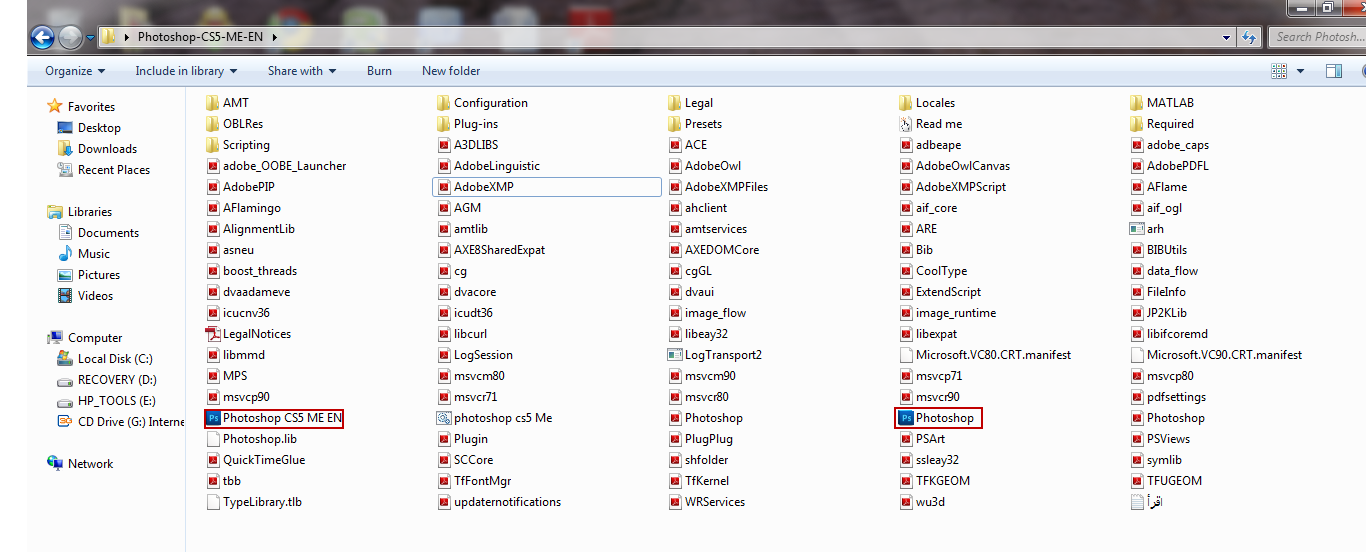Select the PSArt file
The image size is (1366, 552).
pos(921,439)
